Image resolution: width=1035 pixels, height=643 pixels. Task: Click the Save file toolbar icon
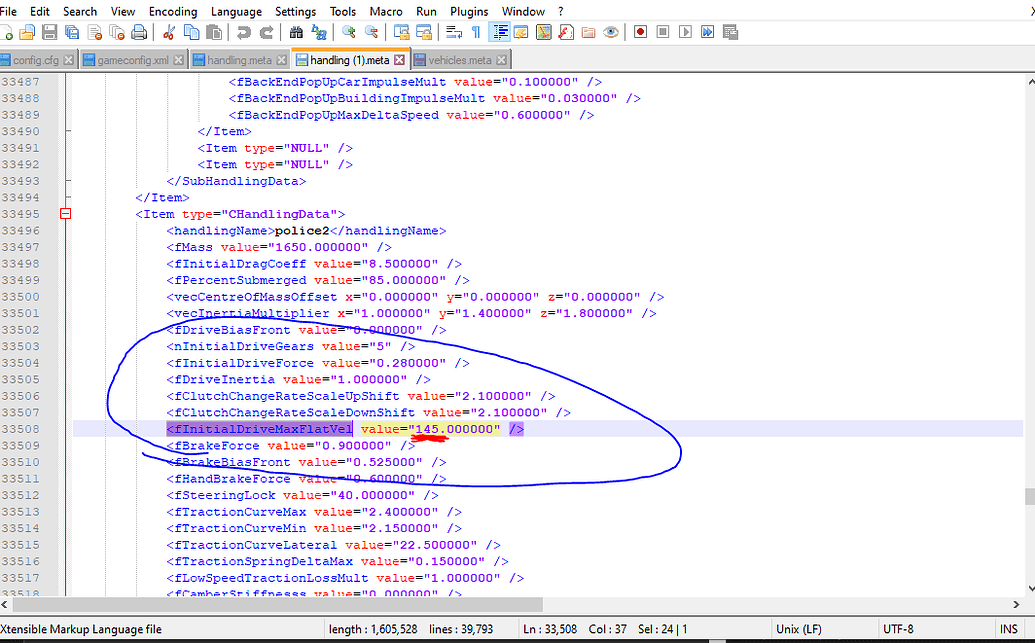50,32
